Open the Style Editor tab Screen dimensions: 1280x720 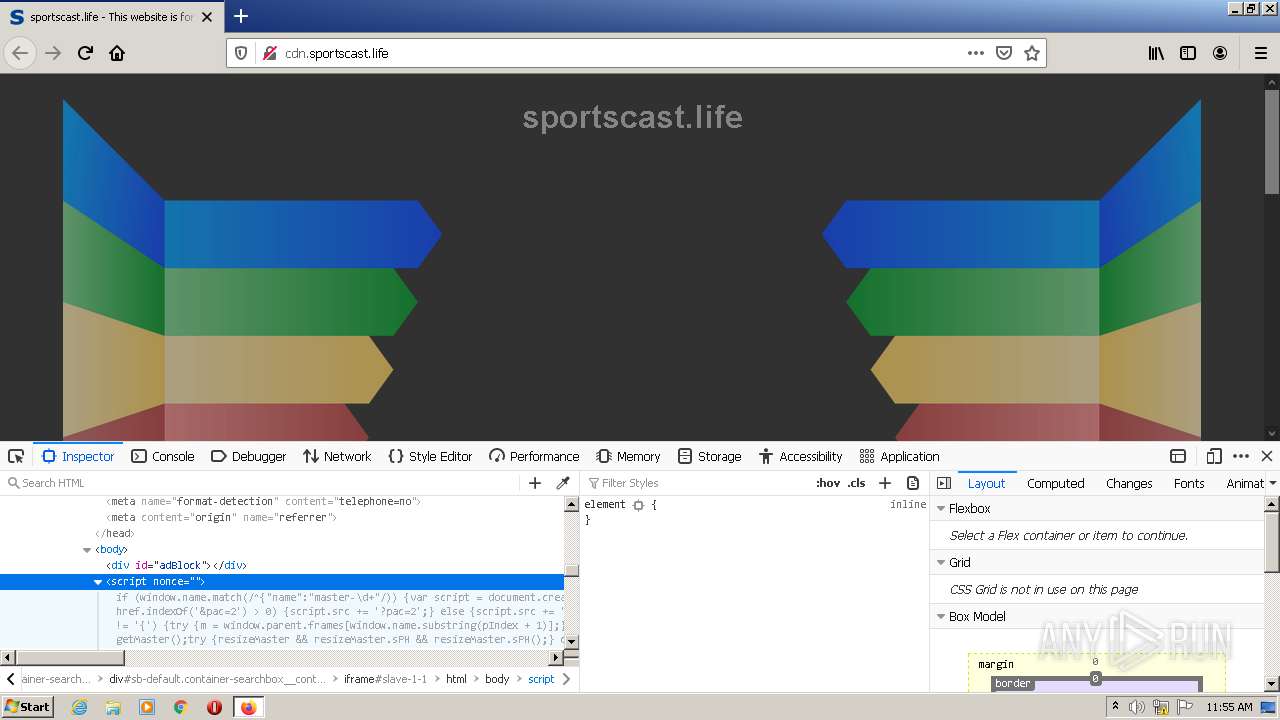tap(430, 456)
